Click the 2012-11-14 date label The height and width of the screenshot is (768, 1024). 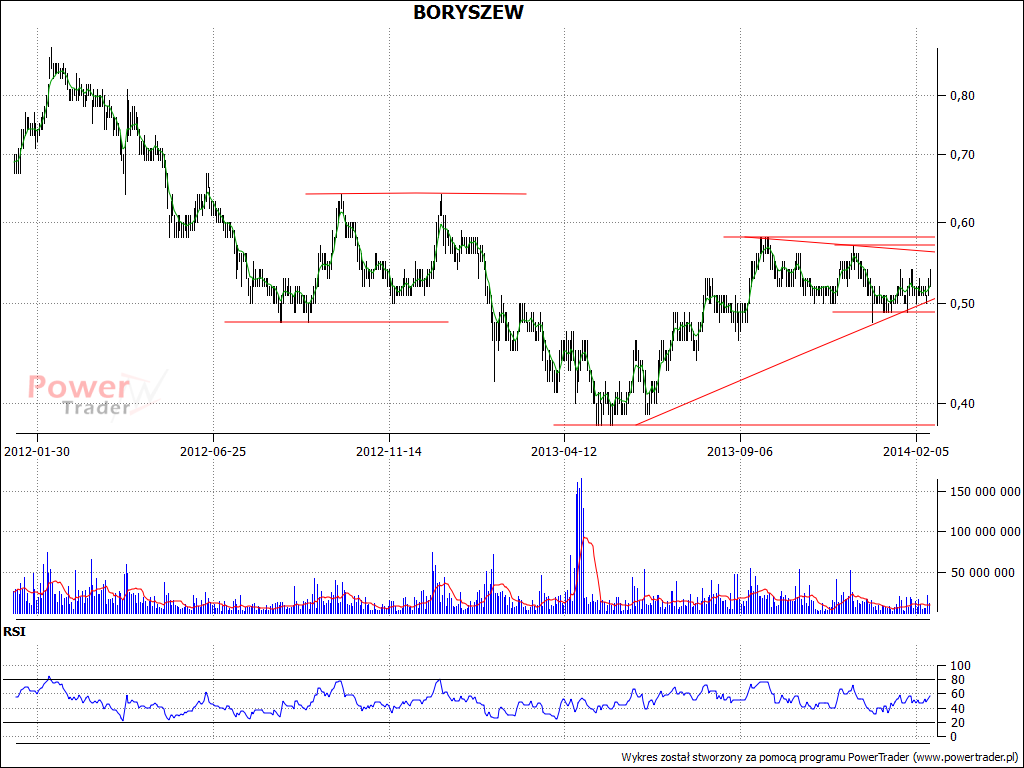pyautogui.click(x=389, y=451)
